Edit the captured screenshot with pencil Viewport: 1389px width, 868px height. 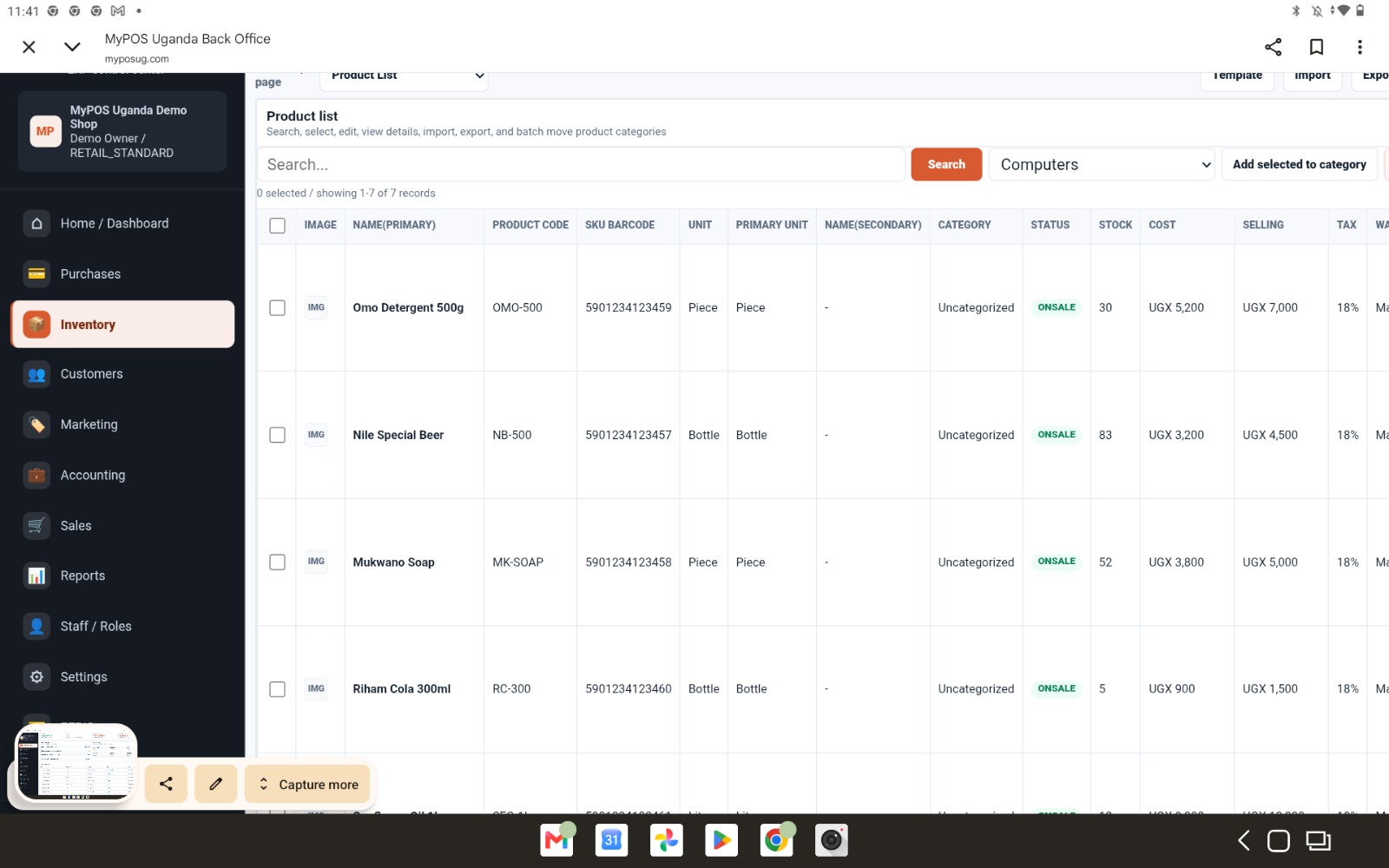tap(216, 784)
